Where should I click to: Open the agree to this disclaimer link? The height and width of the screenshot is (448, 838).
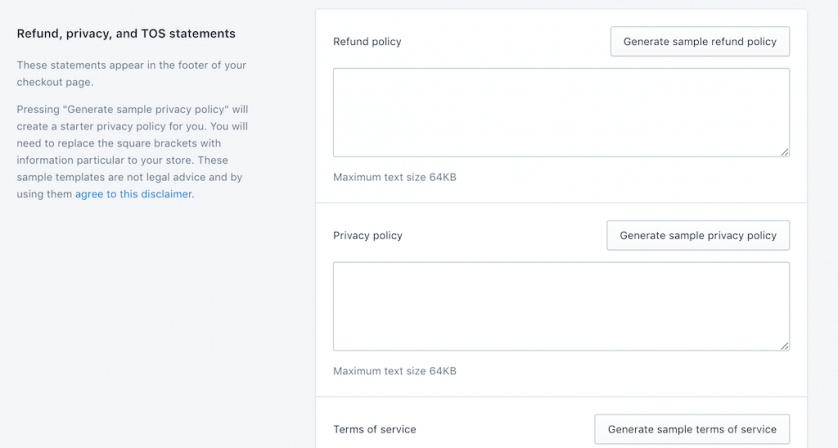(133, 195)
